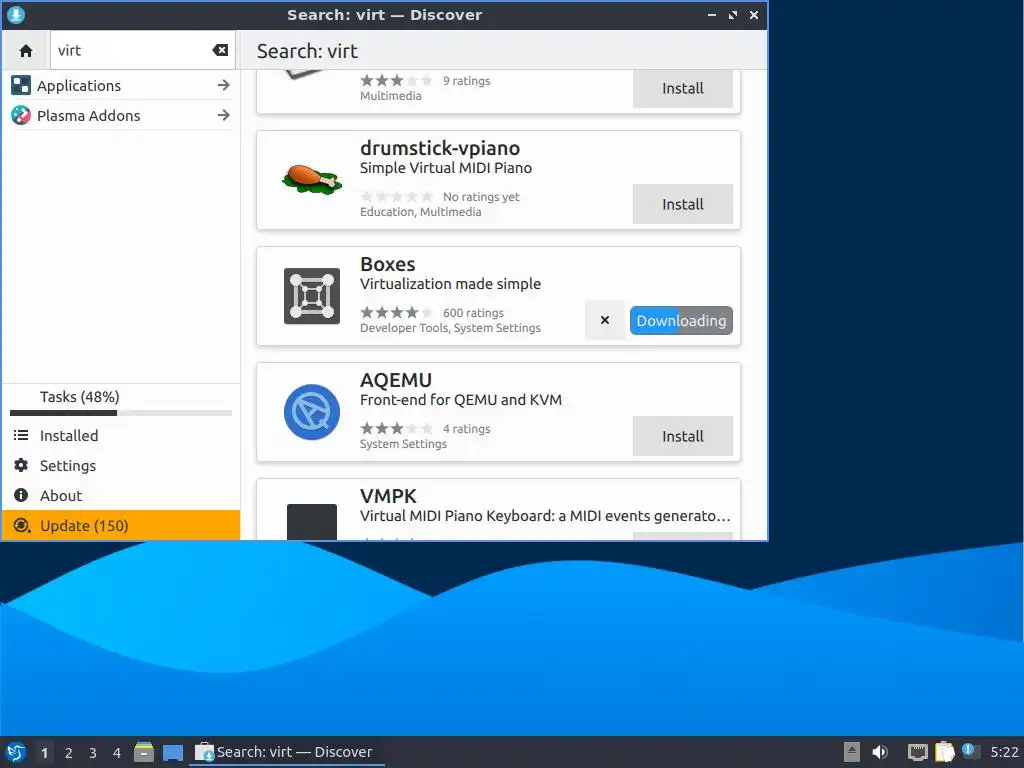Click the '600 ratings' text
Screen dimensions: 1024x768
click(x=473, y=313)
